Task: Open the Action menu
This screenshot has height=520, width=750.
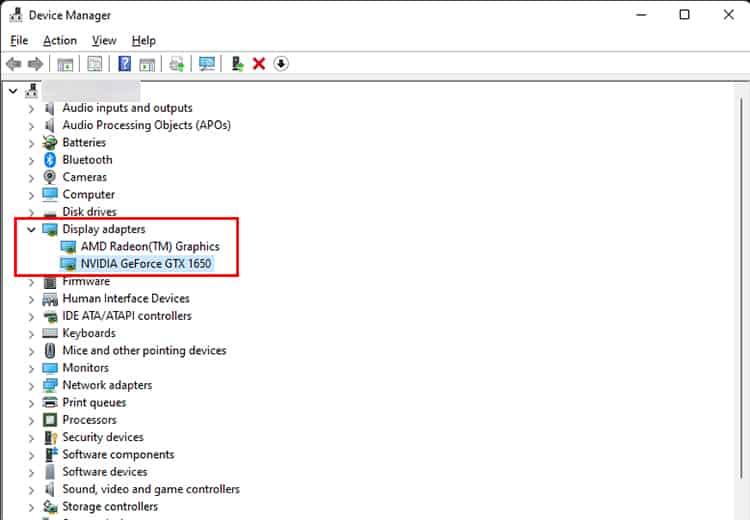Action: pyautogui.click(x=60, y=41)
